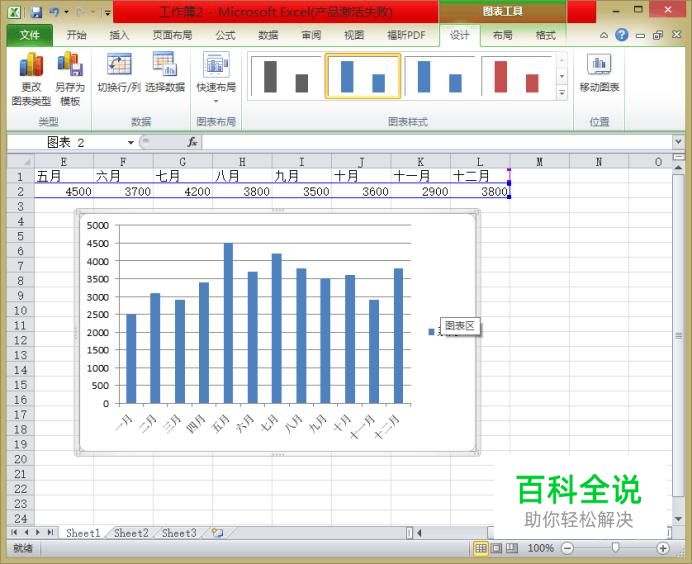Screen dimensions: 692x564
Task: Open the File tab
Action: [x=30, y=35]
